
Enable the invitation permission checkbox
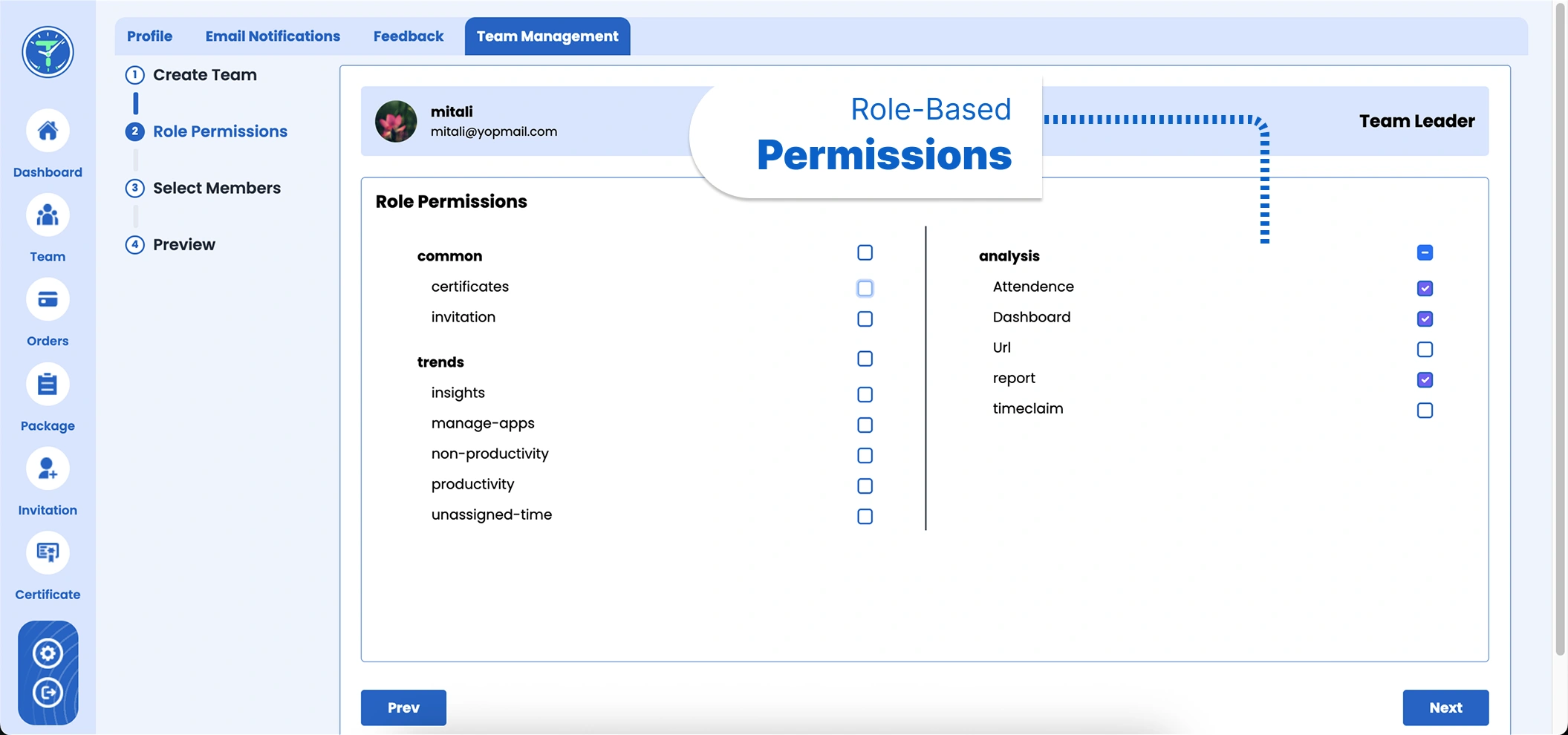[x=865, y=318]
